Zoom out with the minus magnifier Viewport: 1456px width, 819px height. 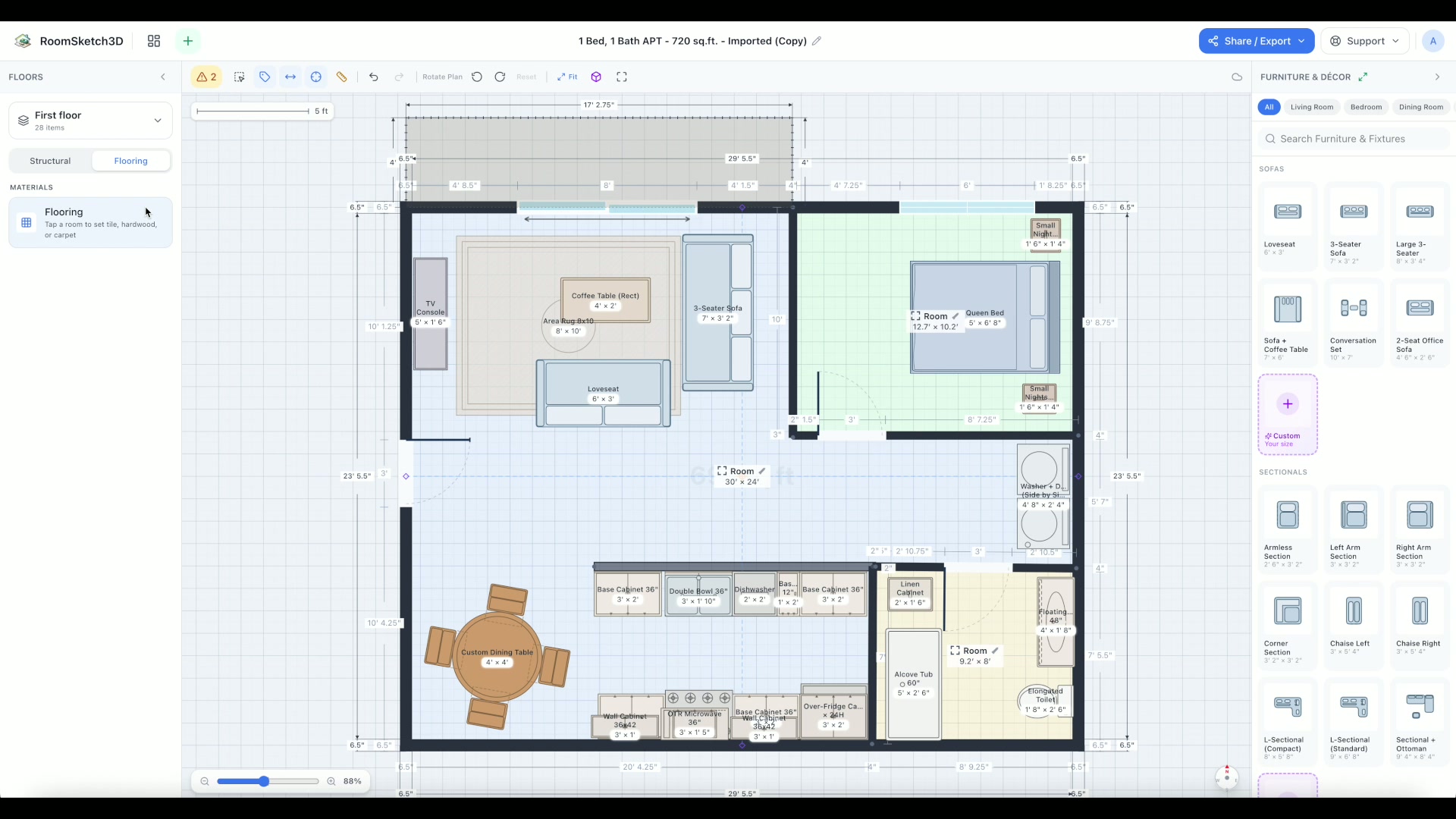[x=205, y=781]
